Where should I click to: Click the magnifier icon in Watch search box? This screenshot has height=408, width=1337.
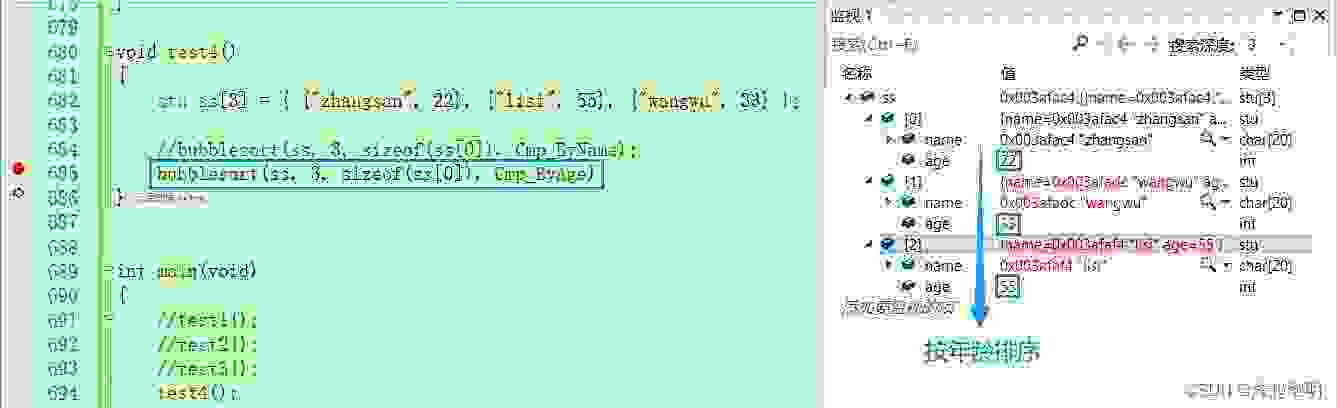[1080, 44]
